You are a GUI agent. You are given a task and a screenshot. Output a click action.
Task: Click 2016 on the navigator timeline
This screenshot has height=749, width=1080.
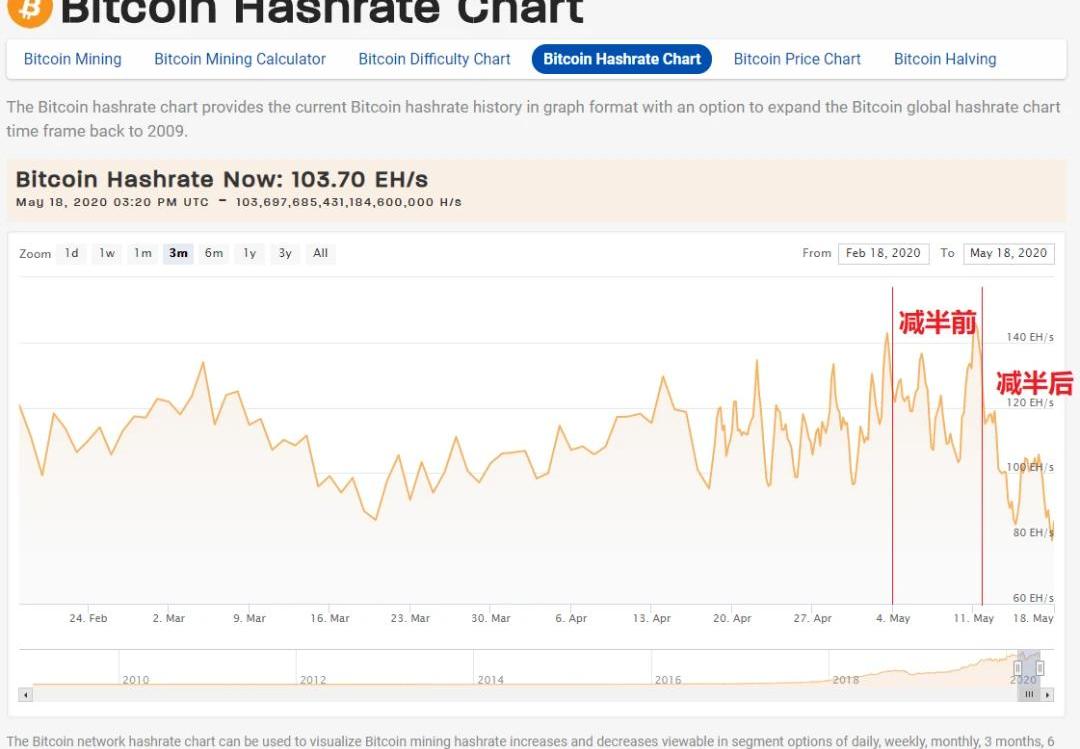[x=667, y=680]
